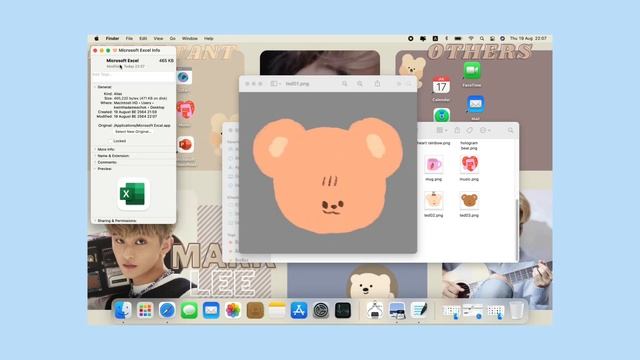Open the Calendar desktop icon
The width and height of the screenshot is (640, 360).
tap(441, 85)
